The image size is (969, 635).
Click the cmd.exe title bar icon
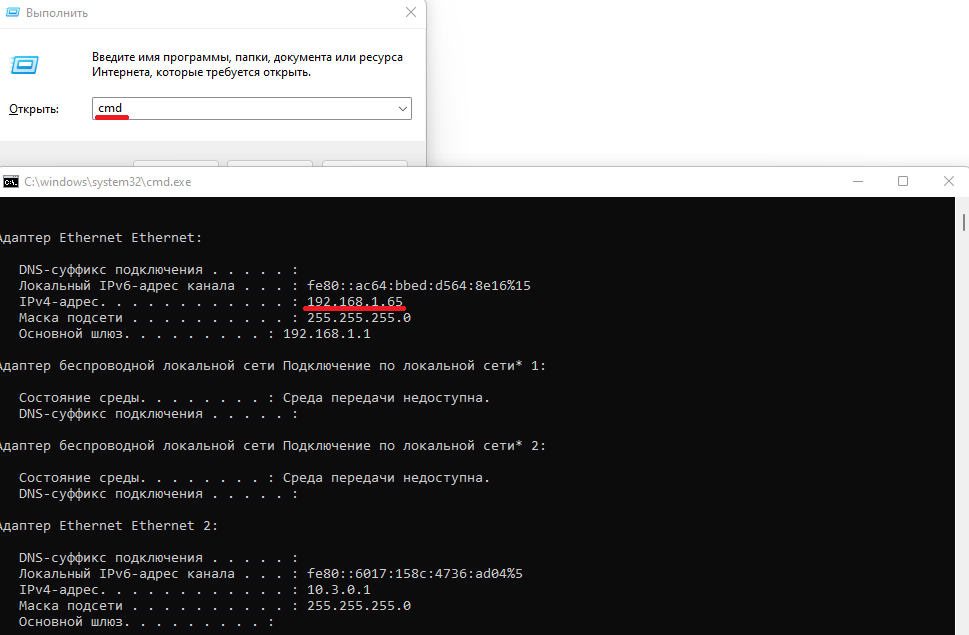pyautogui.click(x=11, y=181)
